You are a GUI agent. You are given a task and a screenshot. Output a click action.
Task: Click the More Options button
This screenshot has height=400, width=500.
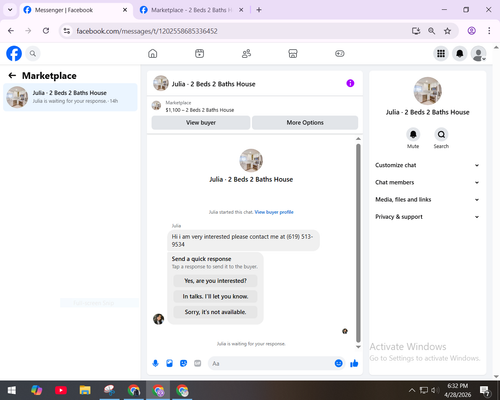click(305, 123)
